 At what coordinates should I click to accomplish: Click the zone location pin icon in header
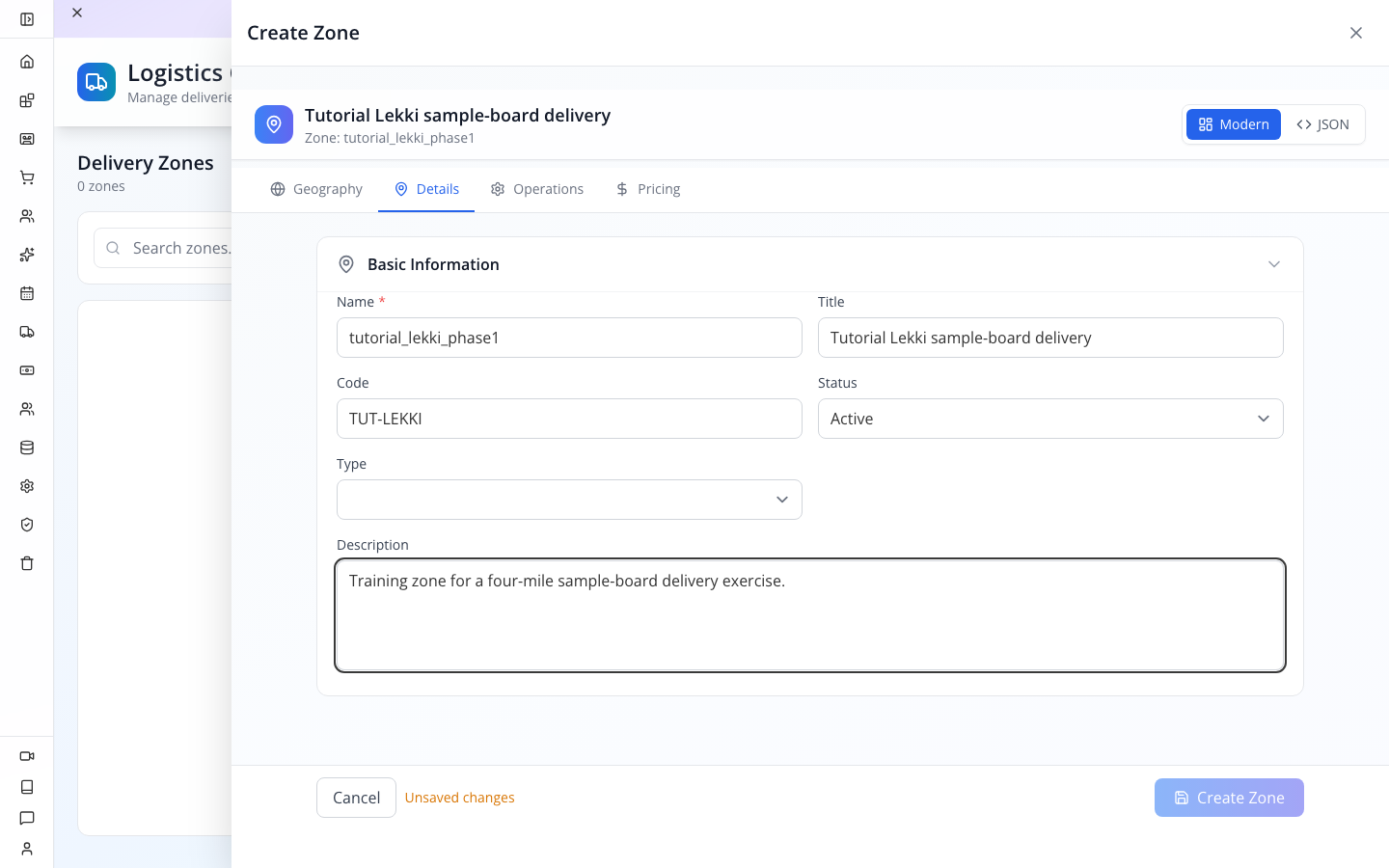pyautogui.click(x=274, y=124)
